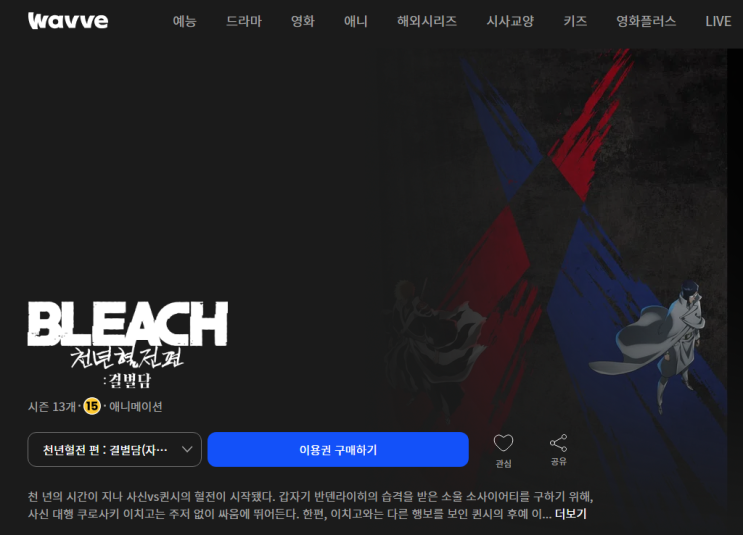Select the 영화 menu item
This screenshot has height=535, width=743.
(302, 21)
